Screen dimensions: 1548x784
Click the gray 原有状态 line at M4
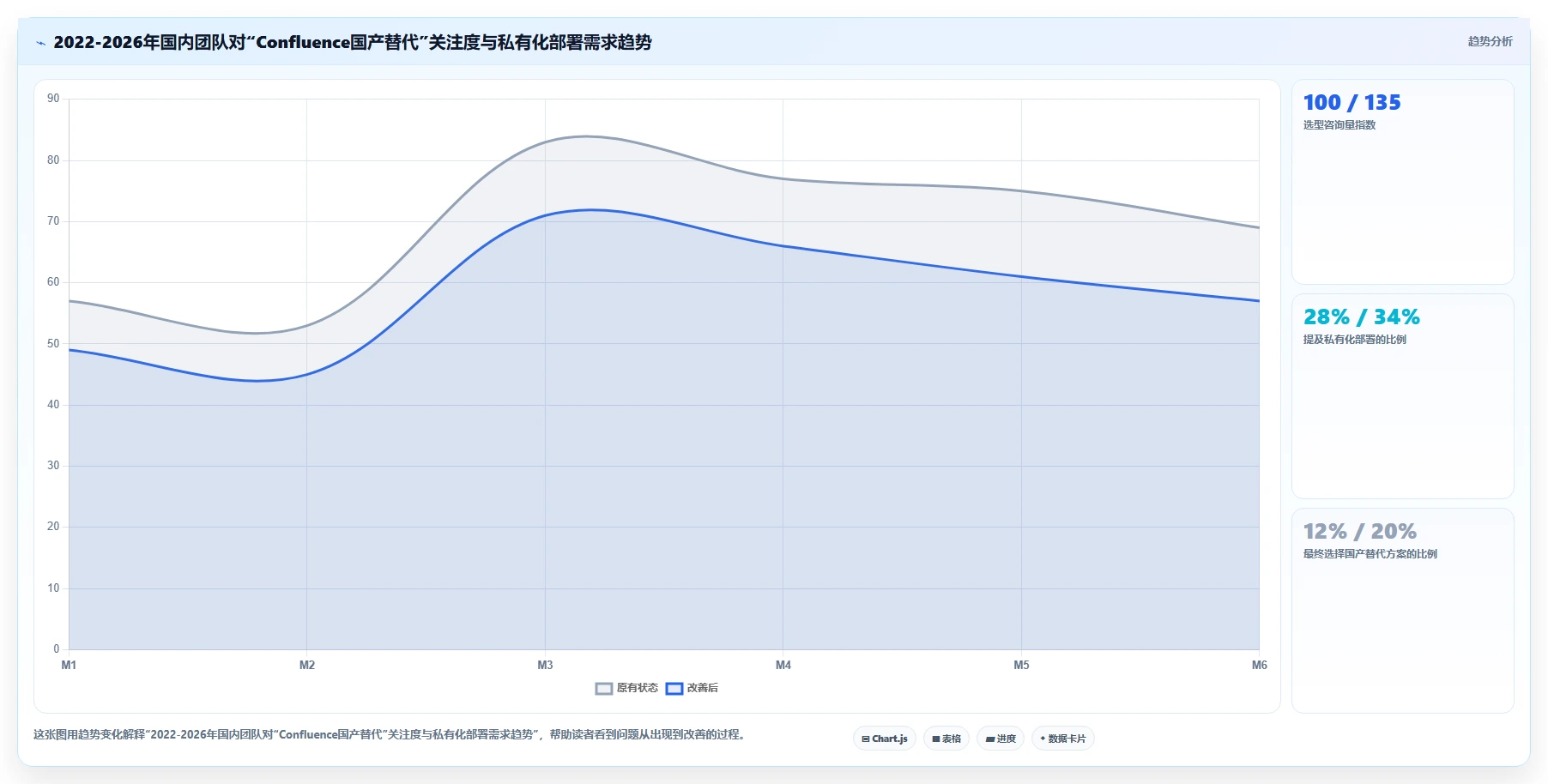[x=783, y=178]
